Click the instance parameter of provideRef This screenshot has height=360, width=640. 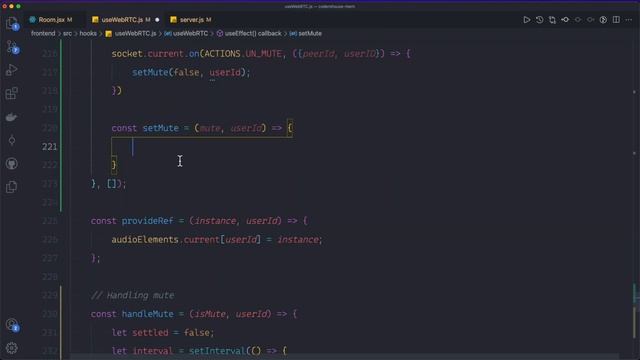click(x=215, y=221)
